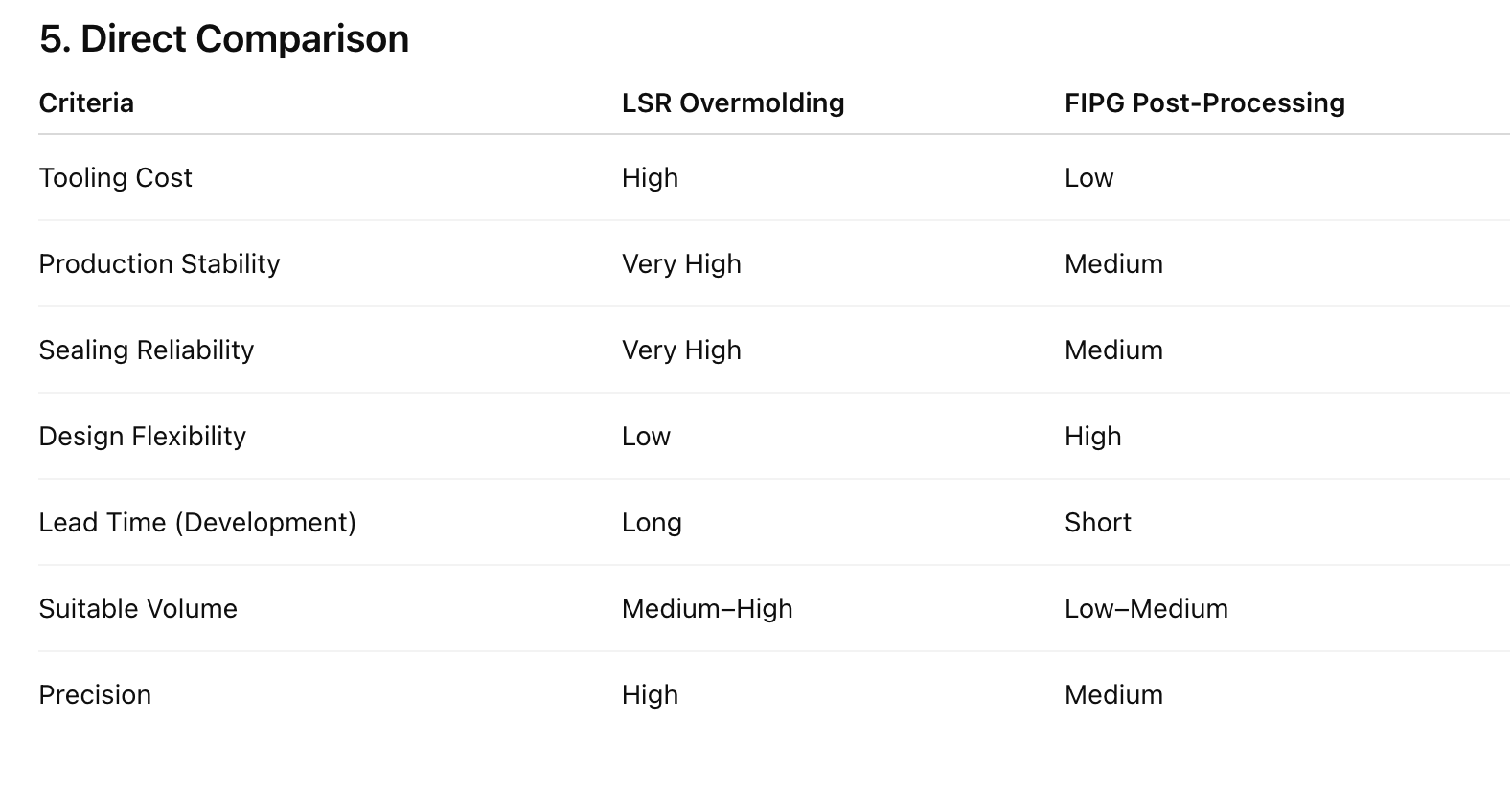Select 'Very High' in the Sealing Reliability row
The width and height of the screenshot is (1512, 791).
(681, 350)
